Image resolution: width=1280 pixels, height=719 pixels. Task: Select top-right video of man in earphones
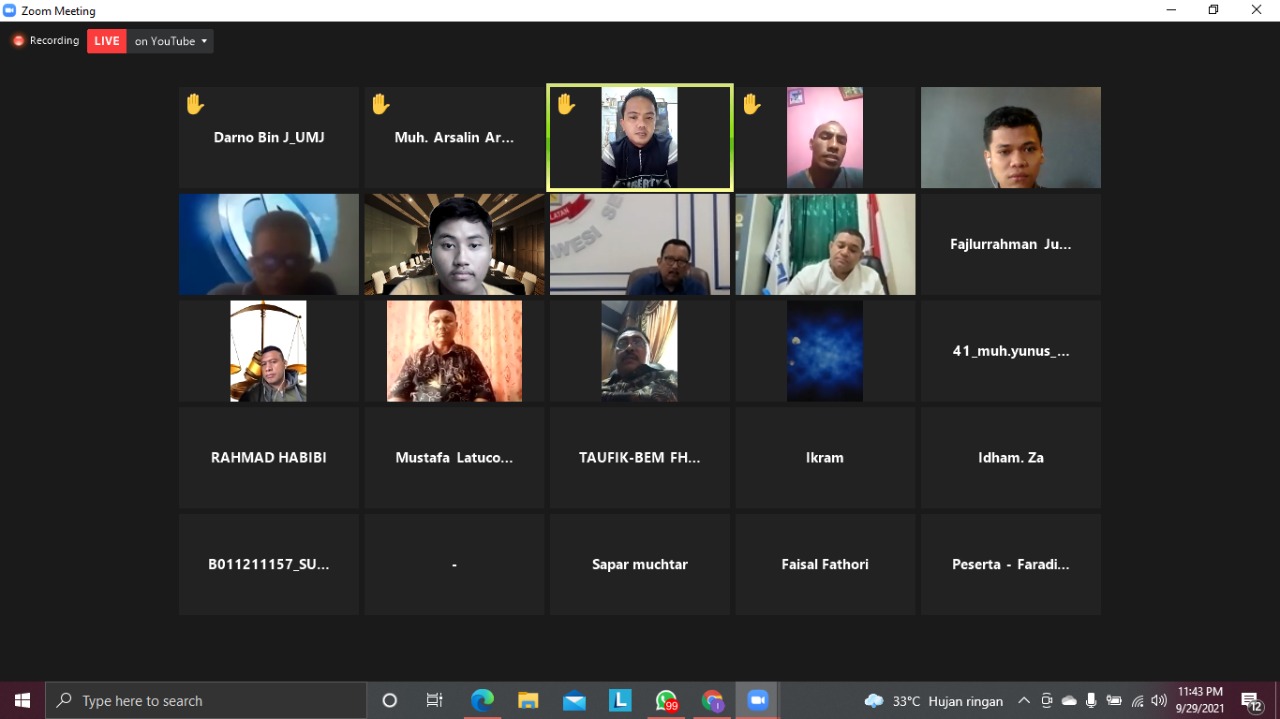click(1011, 137)
